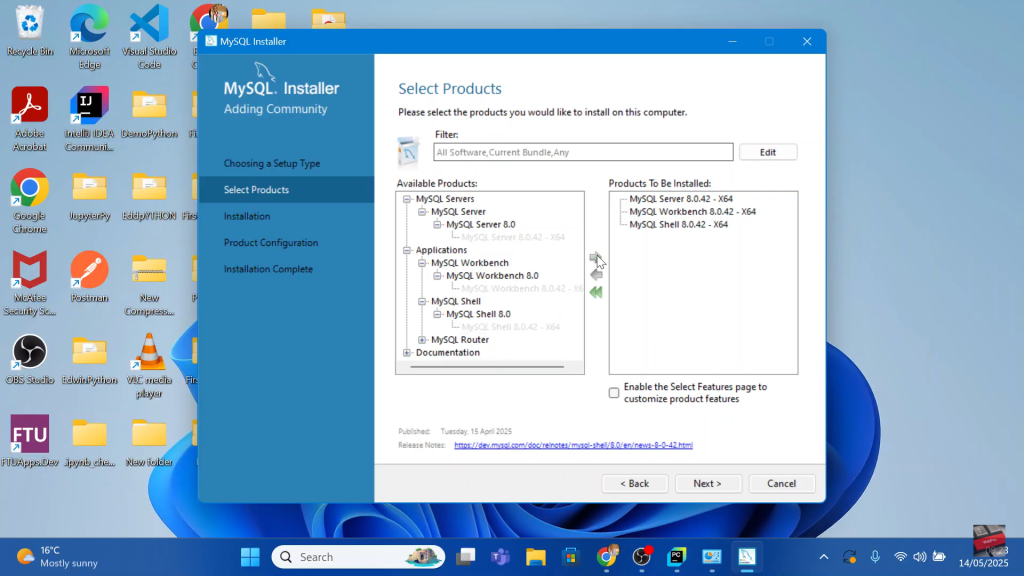This screenshot has width=1024, height=576.
Task: Select the "Documentation" label in Available Products
Action: click(x=448, y=353)
